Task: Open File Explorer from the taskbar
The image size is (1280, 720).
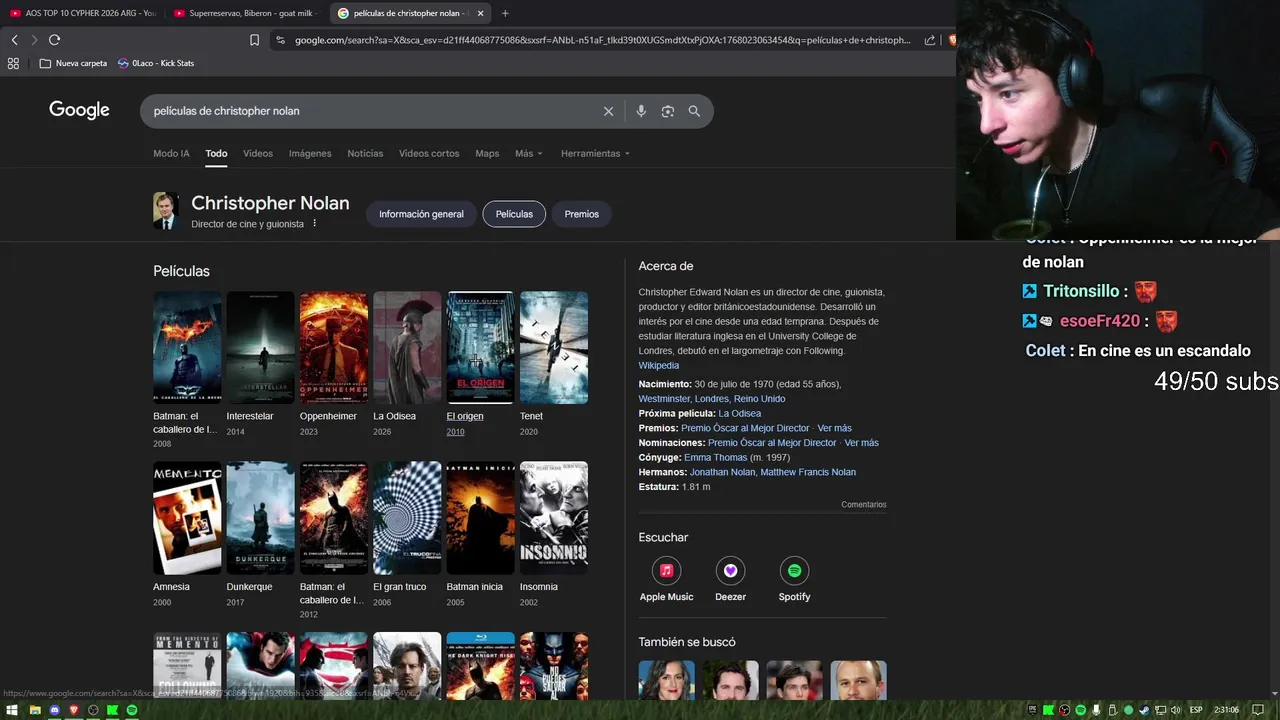Action: (34, 710)
